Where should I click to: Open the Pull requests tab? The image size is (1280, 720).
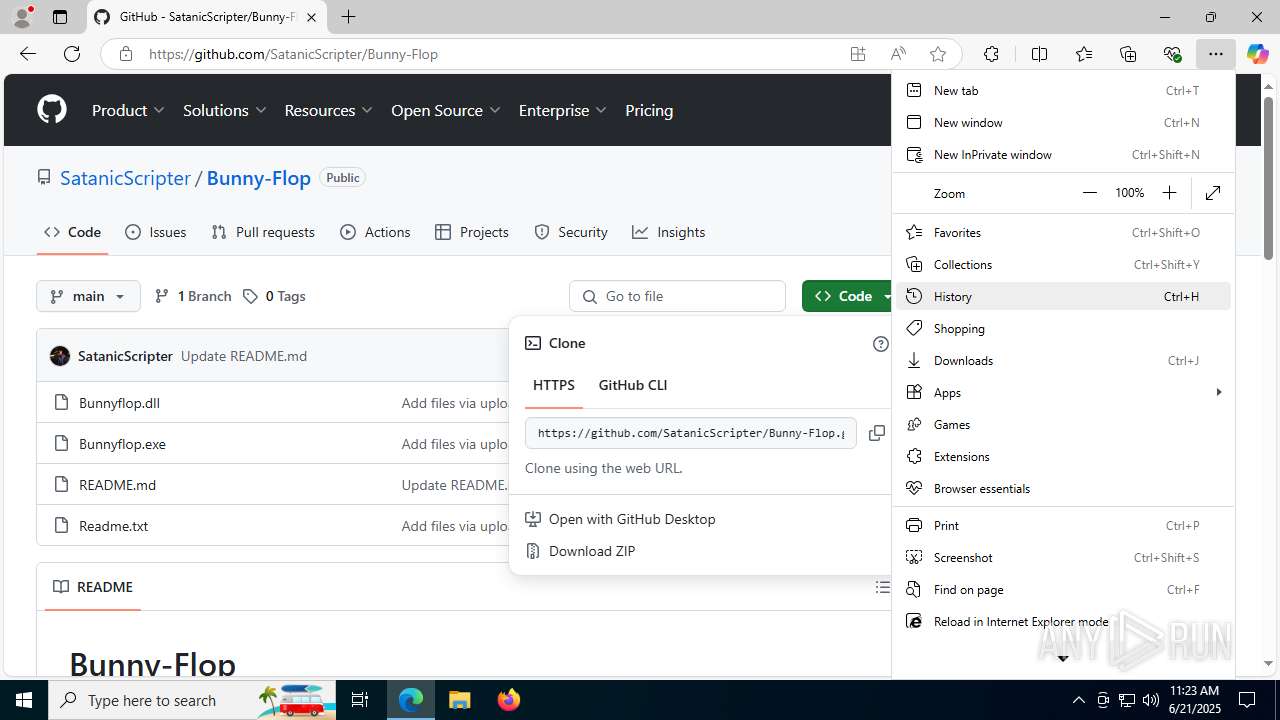point(264,232)
